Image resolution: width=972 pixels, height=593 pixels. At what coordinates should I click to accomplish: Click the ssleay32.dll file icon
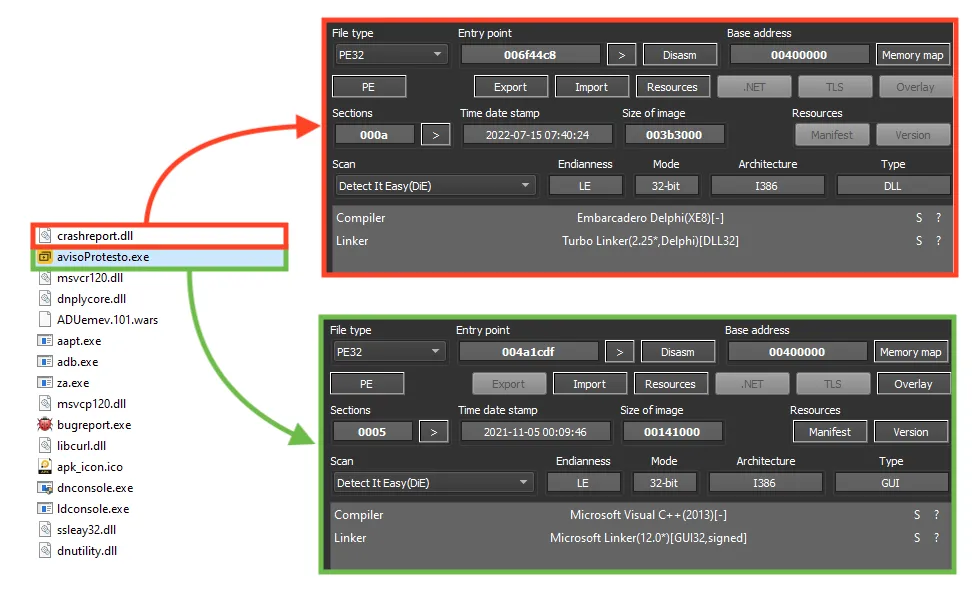point(45,530)
